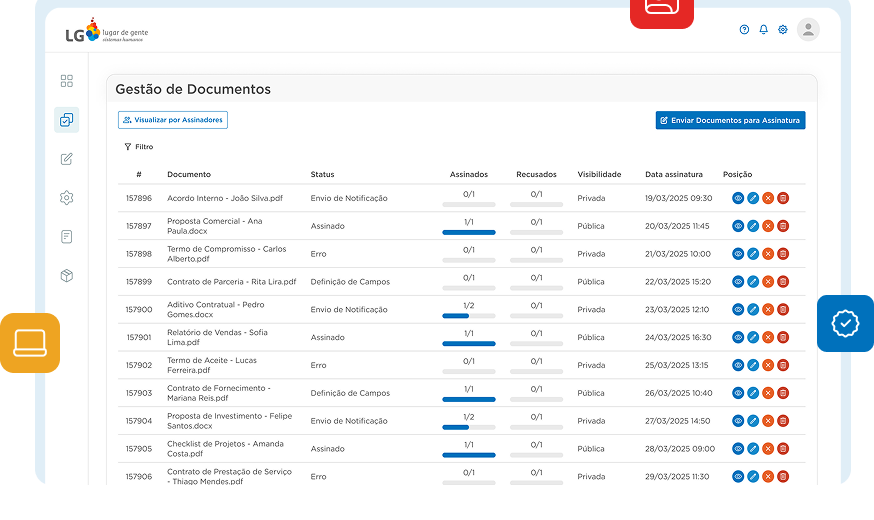The width and height of the screenshot is (874, 520).
Task: Click the Assinados progress bar for row 157897
Action: [469, 232]
